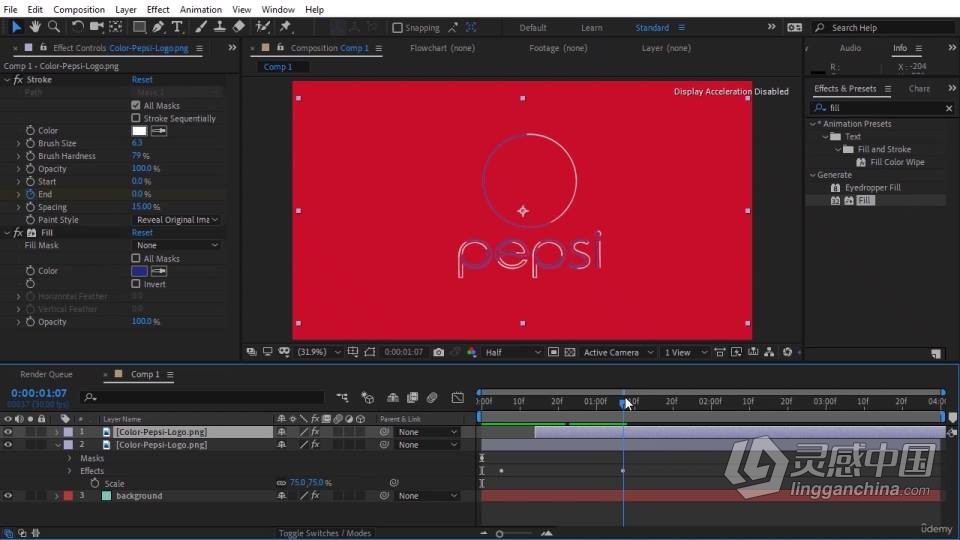Open the 1 View dropdown

tap(686, 353)
